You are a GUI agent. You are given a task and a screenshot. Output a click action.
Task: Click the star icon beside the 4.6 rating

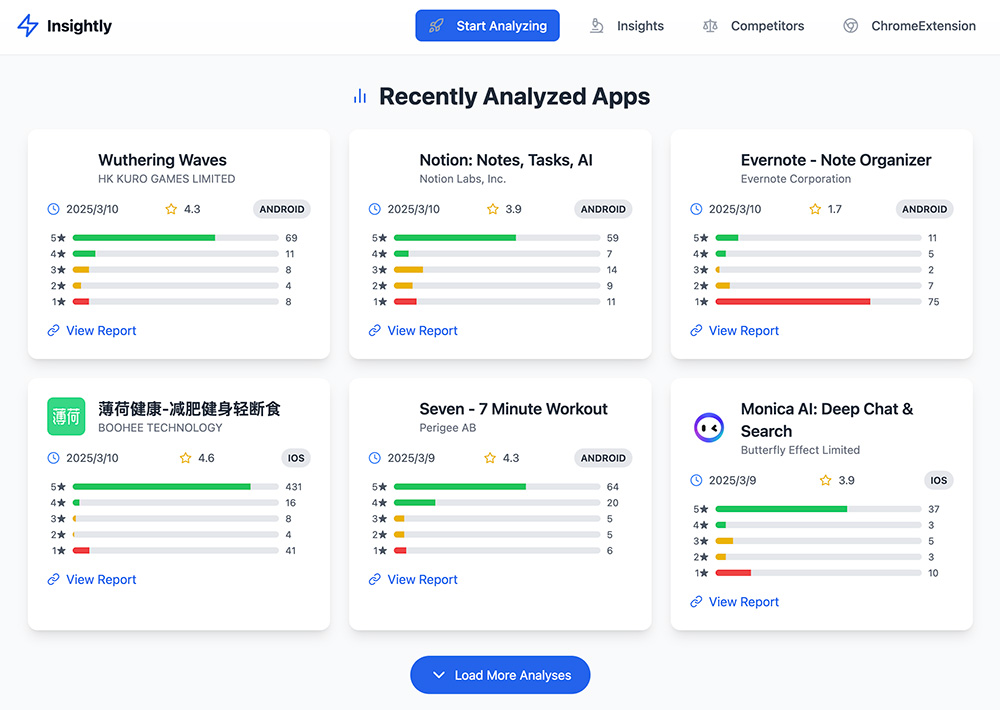pyautogui.click(x=186, y=458)
